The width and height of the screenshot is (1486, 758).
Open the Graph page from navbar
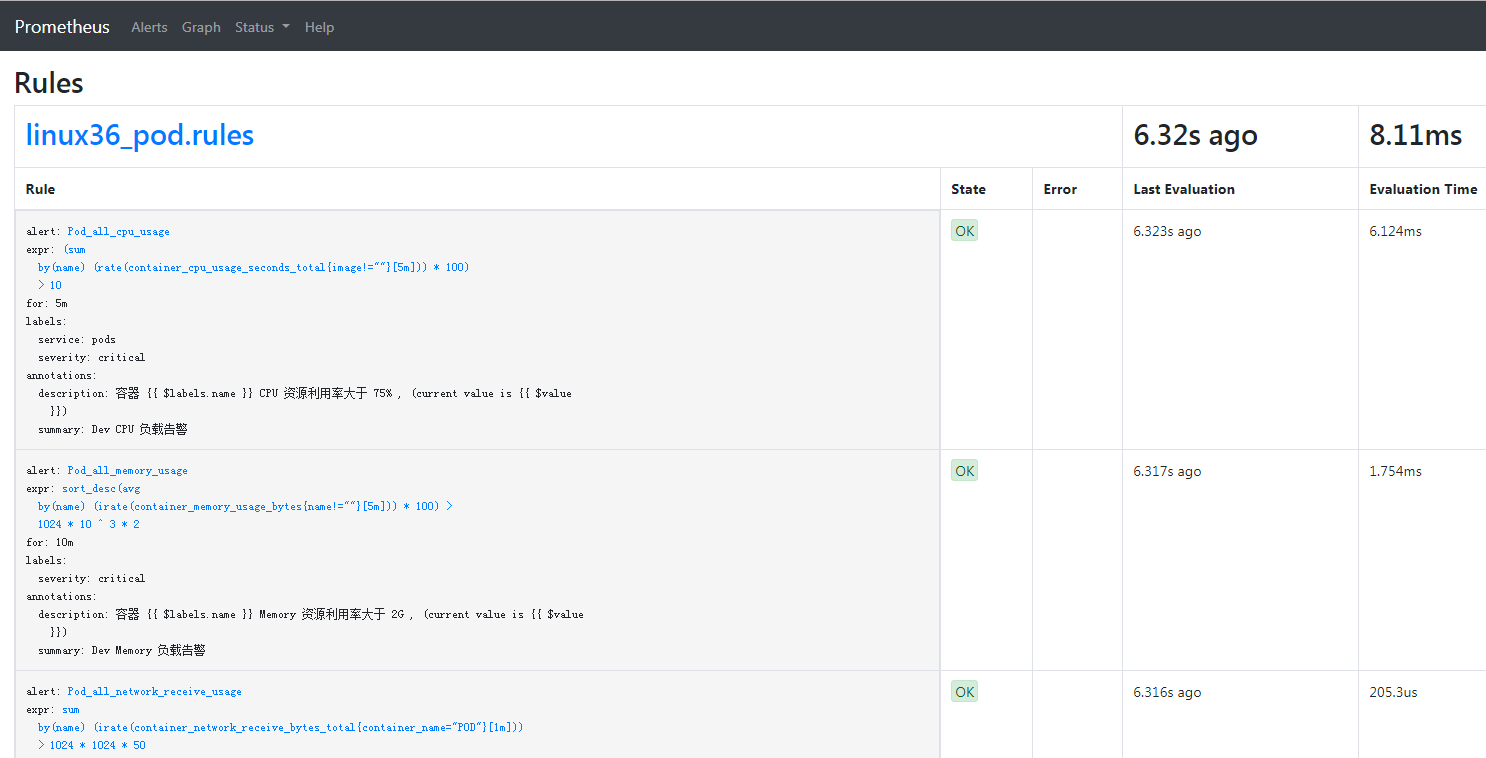tap(201, 27)
